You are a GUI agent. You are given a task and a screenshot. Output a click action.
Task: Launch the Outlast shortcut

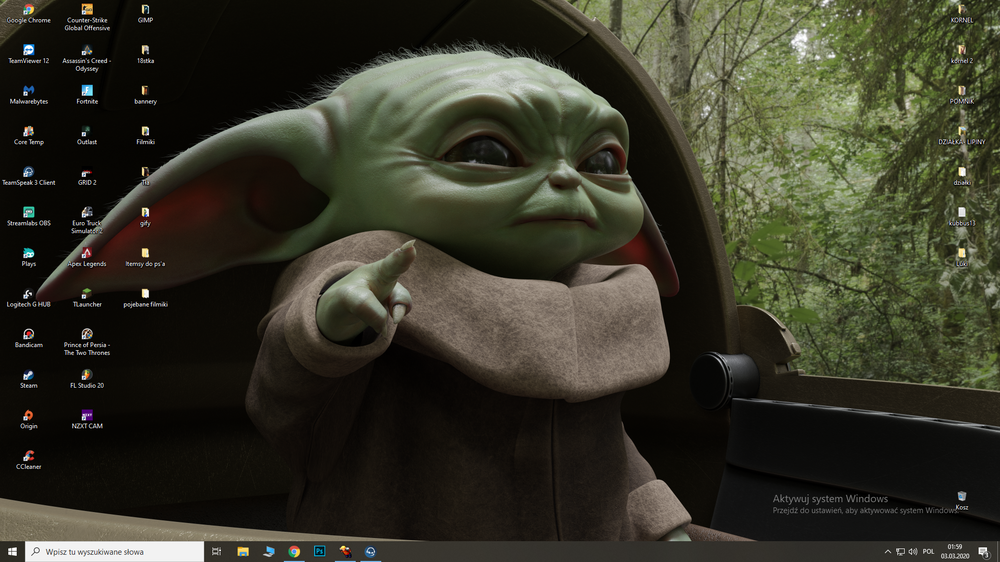pos(87,136)
